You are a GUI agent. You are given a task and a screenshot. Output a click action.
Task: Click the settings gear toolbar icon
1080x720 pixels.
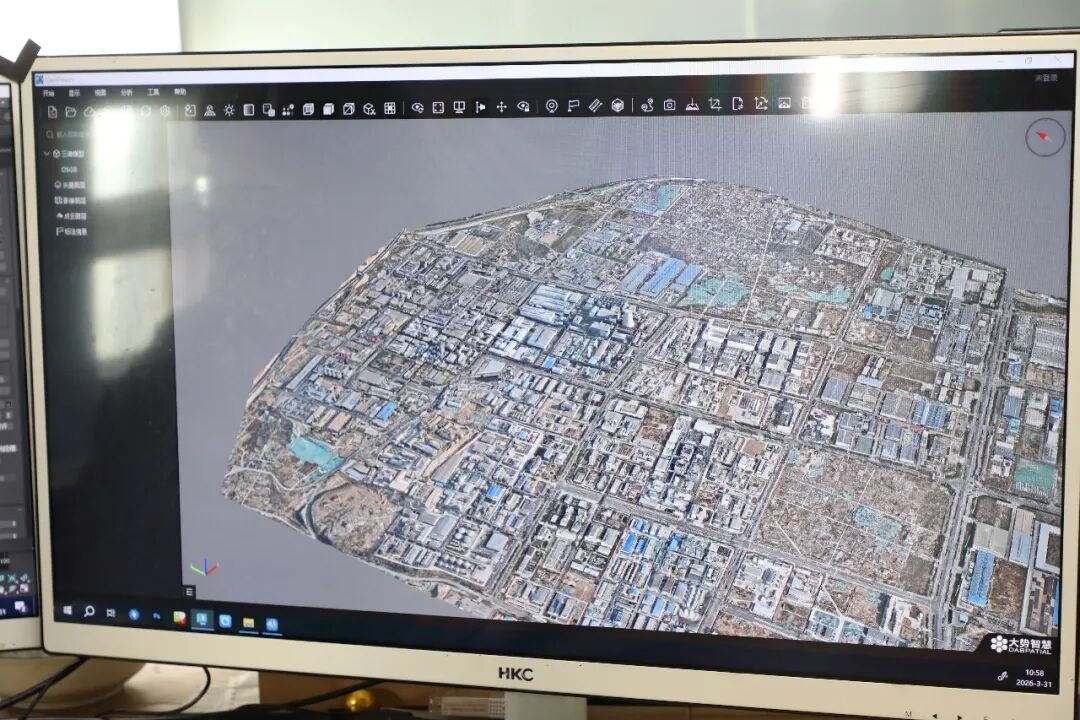point(165,111)
